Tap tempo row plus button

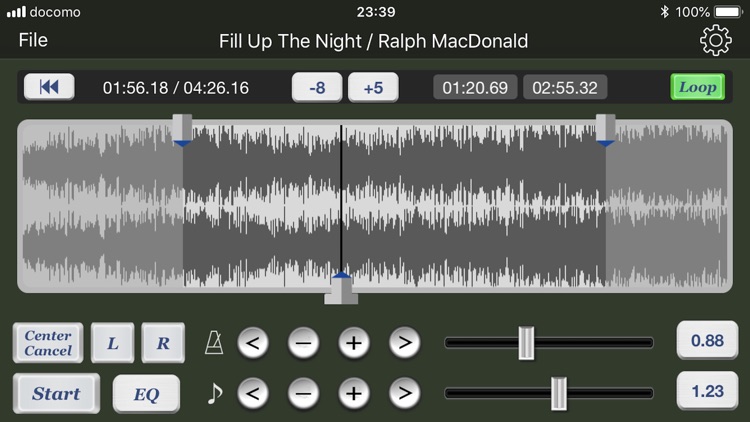tap(354, 343)
